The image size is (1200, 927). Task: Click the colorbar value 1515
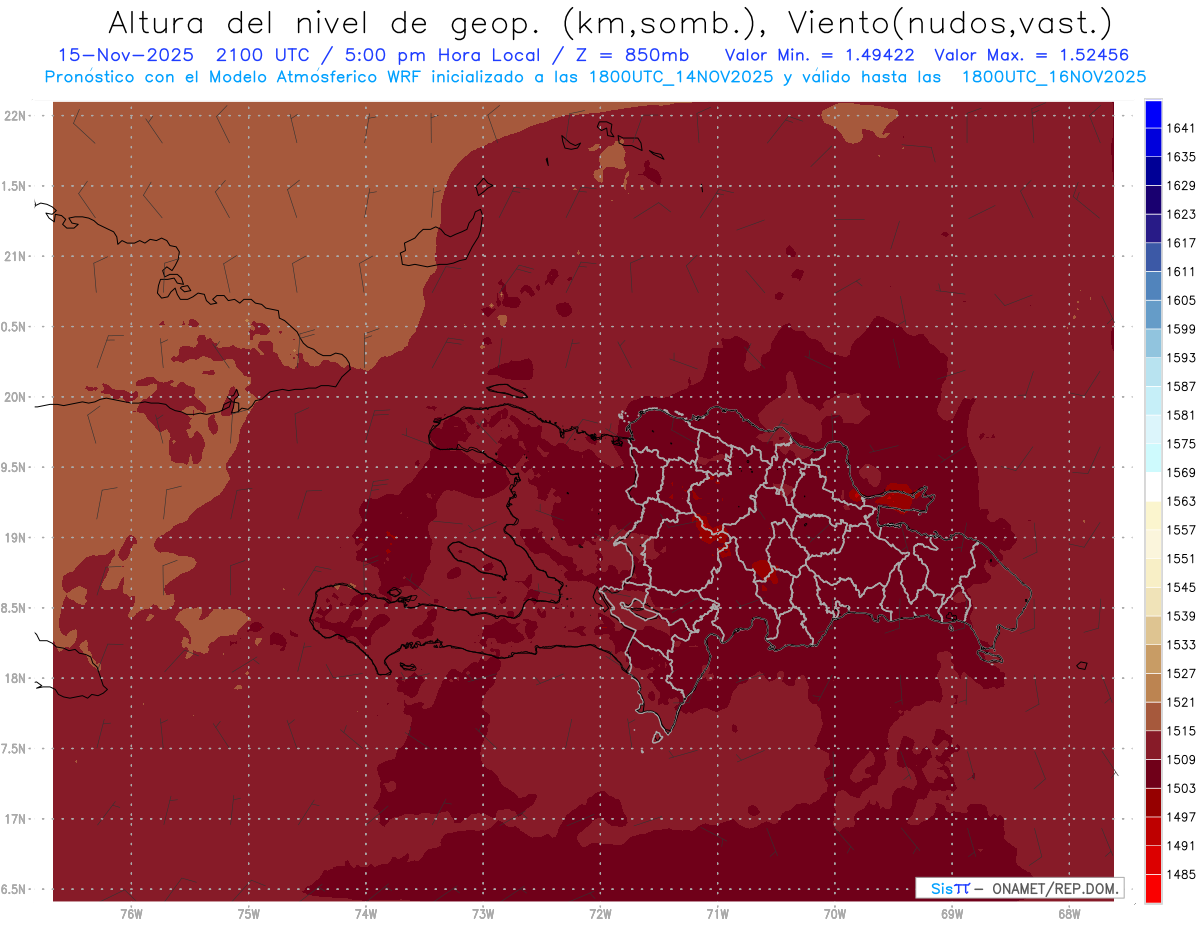tap(1181, 731)
